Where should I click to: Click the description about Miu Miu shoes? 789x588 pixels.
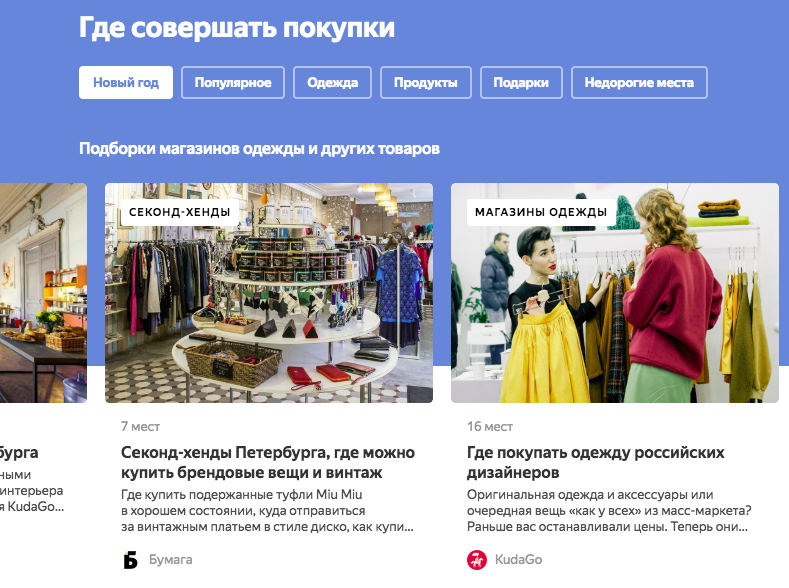pyautogui.click(x=267, y=511)
